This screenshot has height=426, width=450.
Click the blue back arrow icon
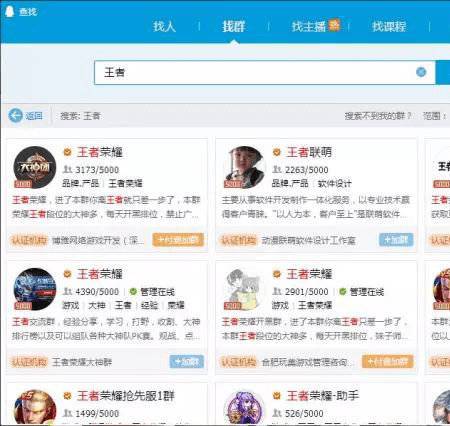pos(15,116)
